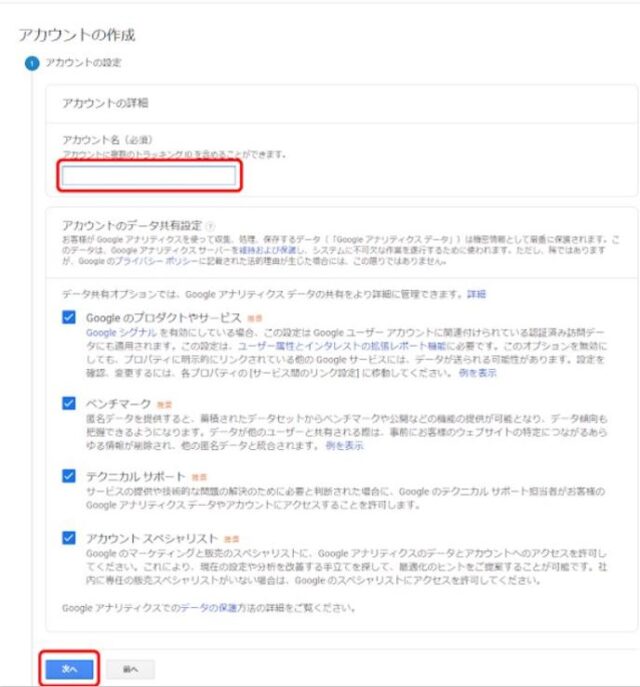Open help icon beside アカウントのデータ共有設定
Screen dimensions: 640x687
pyautogui.click(x=210, y=227)
